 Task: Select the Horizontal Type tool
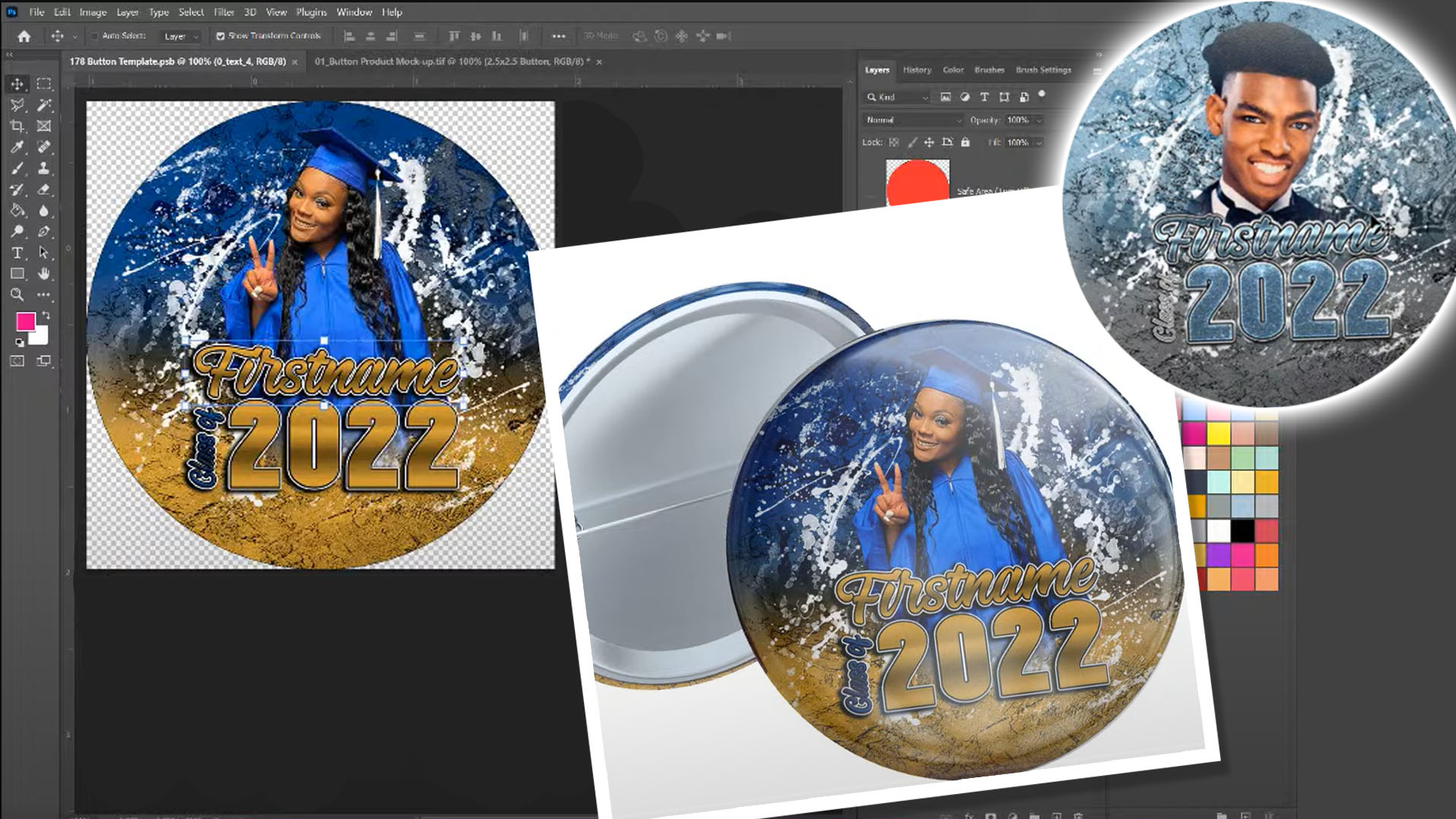pyautogui.click(x=17, y=251)
